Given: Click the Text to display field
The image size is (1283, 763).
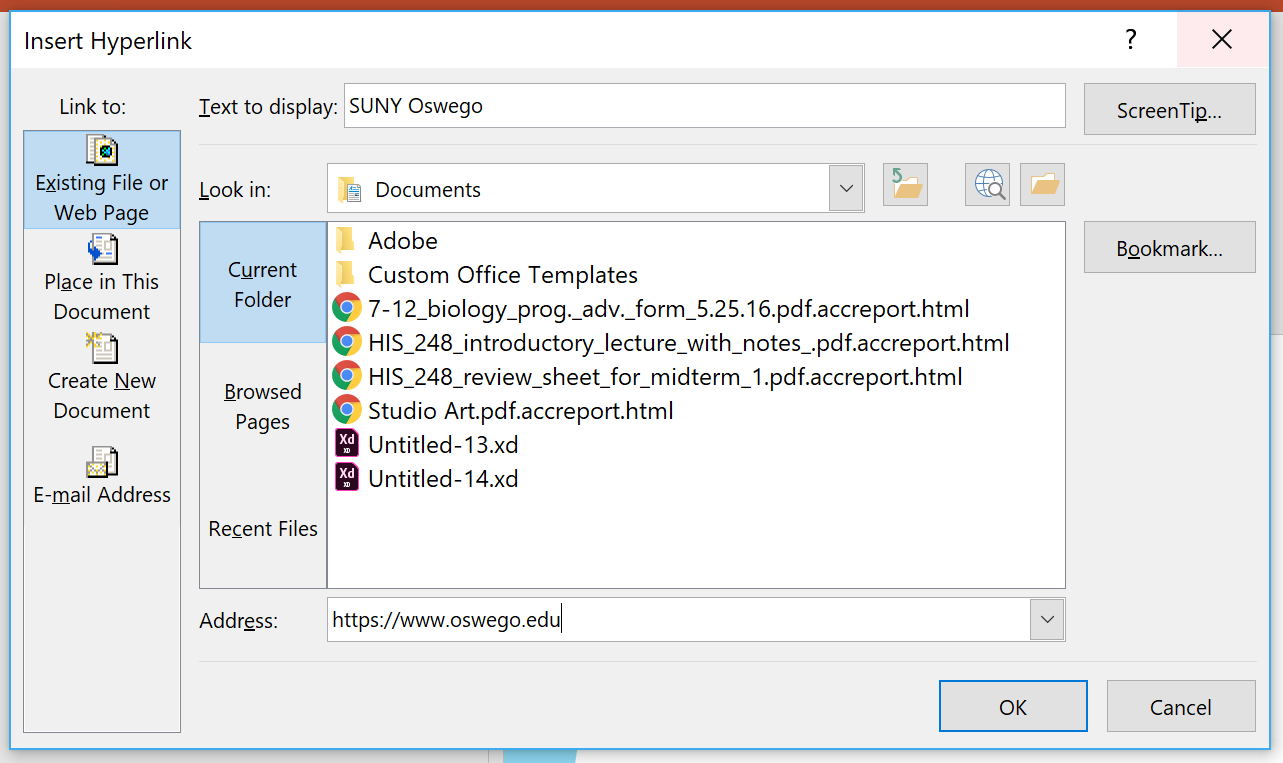Looking at the screenshot, I should (705, 105).
